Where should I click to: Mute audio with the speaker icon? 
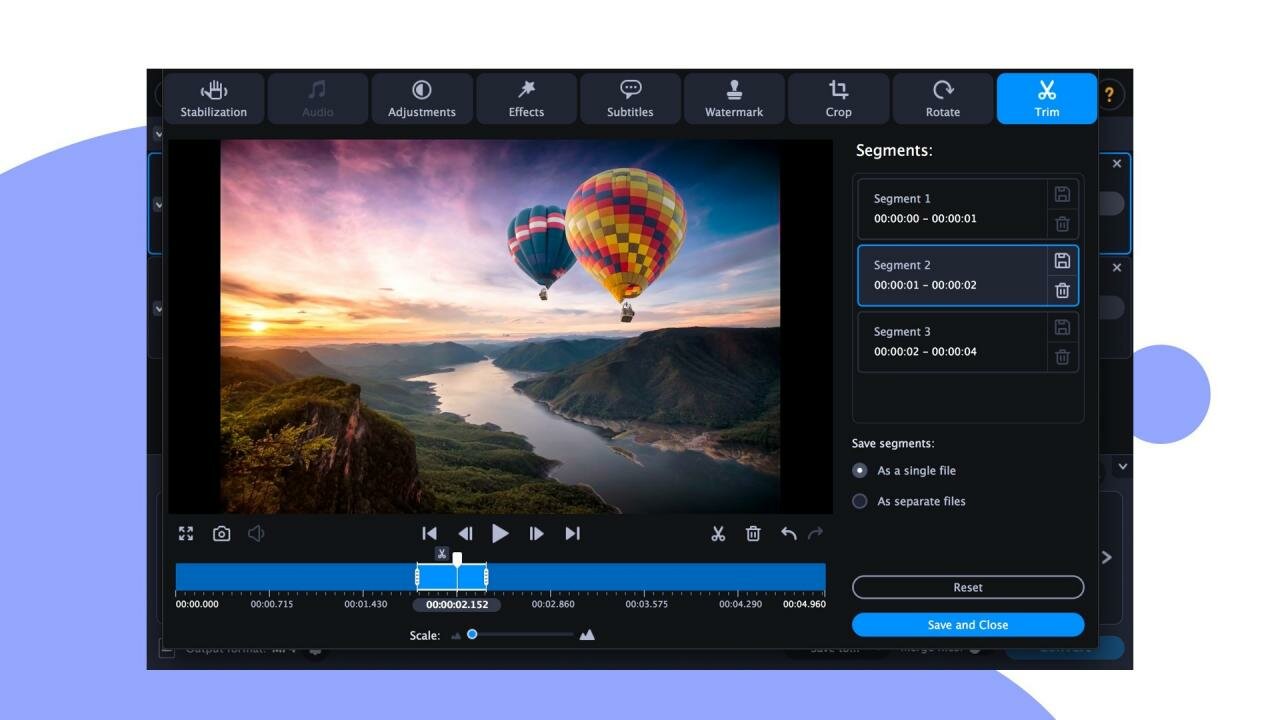coord(255,533)
